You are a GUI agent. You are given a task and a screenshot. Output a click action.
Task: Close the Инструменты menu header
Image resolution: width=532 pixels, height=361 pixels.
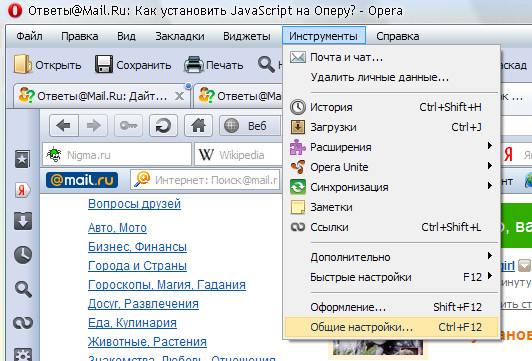[324, 36]
